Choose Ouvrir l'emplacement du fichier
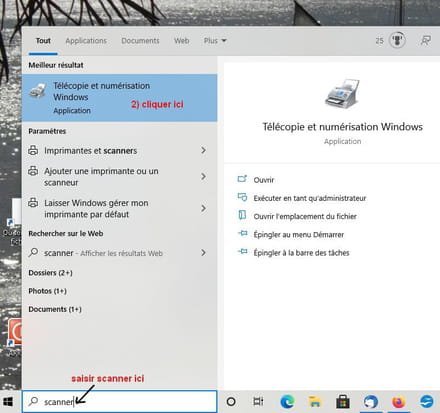Image resolution: width=440 pixels, height=413 pixels. pyautogui.click(x=305, y=216)
